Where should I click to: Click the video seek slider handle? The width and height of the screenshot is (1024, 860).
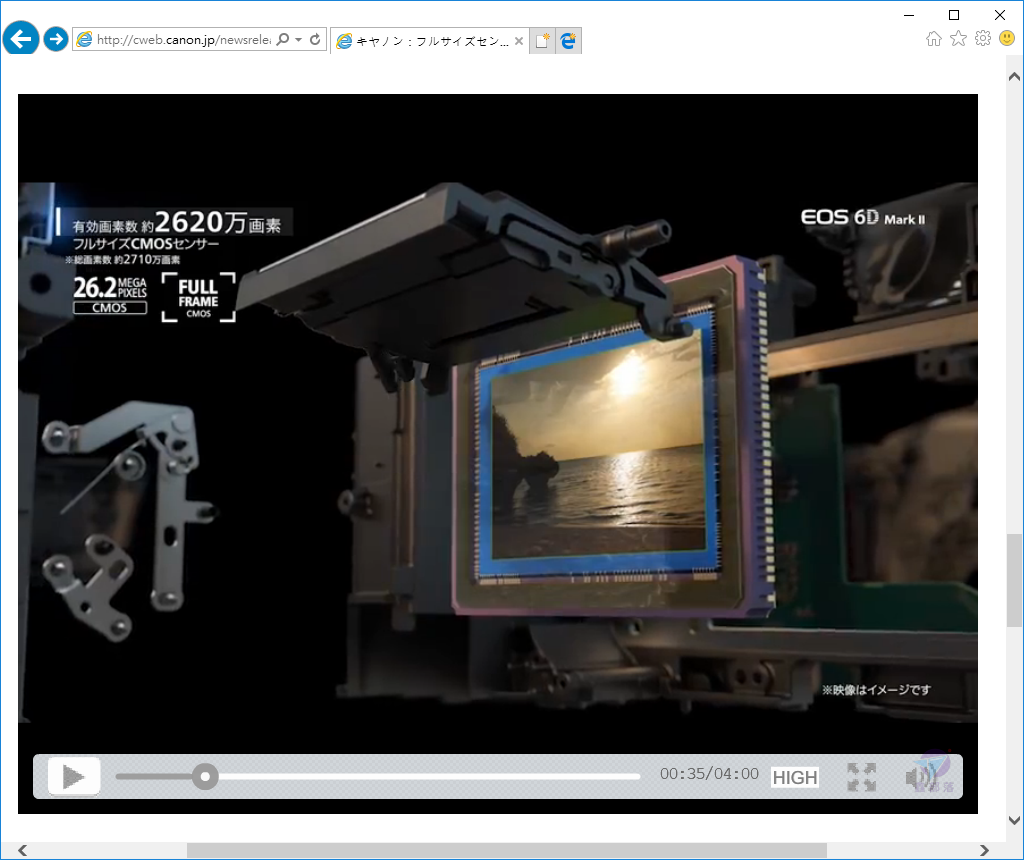(205, 776)
